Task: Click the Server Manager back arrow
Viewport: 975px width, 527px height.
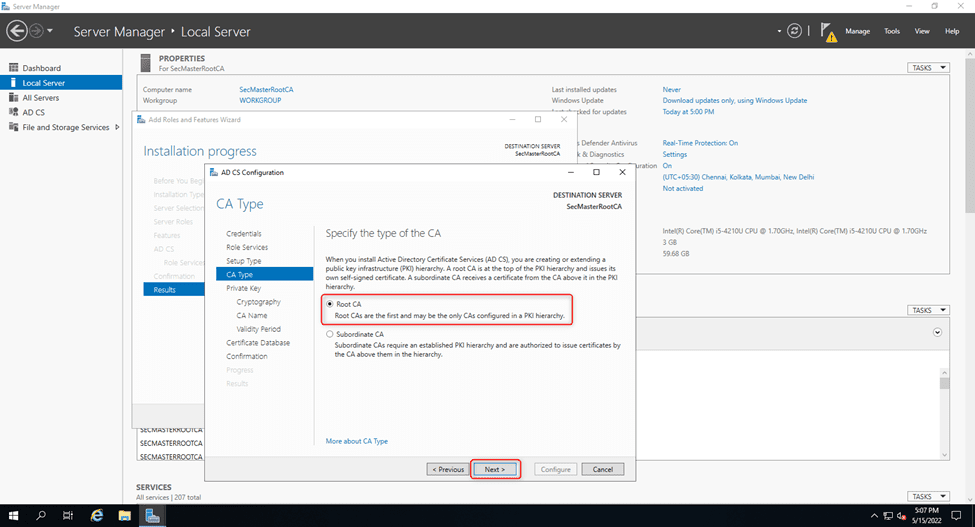Action: click(x=17, y=30)
